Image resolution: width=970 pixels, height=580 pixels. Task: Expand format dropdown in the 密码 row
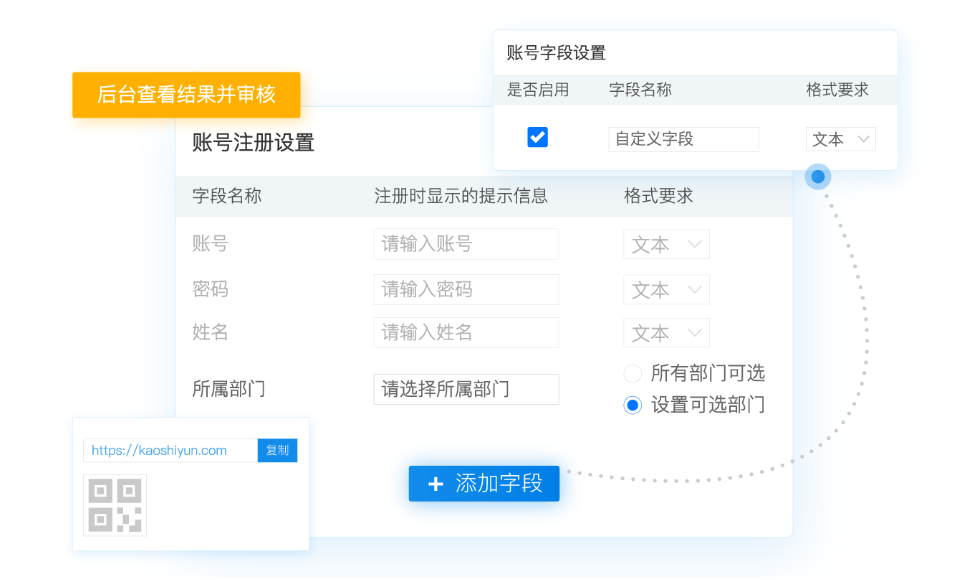tap(666, 290)
